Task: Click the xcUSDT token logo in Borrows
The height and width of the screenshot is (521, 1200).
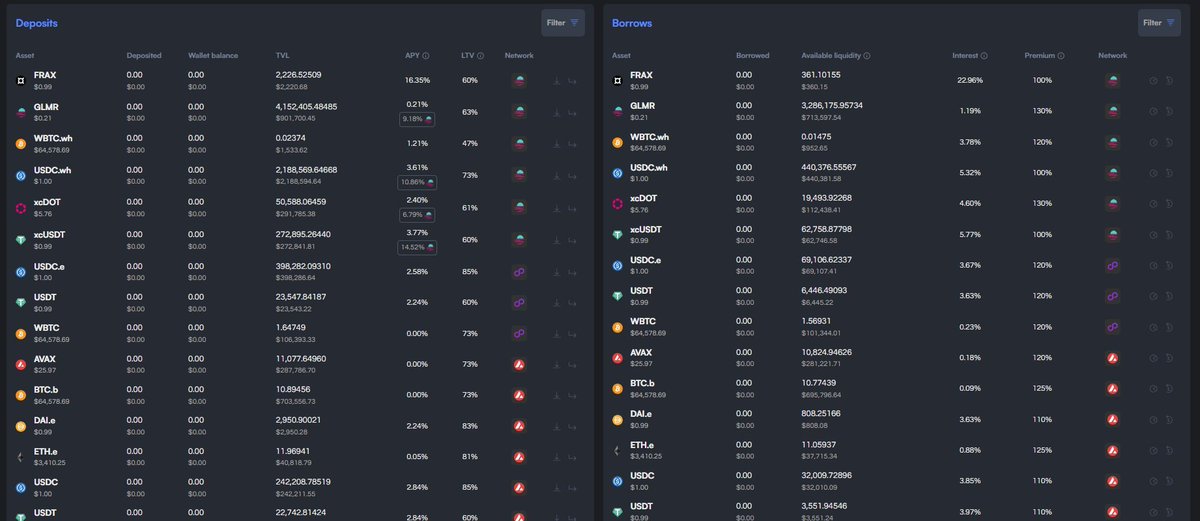Action: 618,235
